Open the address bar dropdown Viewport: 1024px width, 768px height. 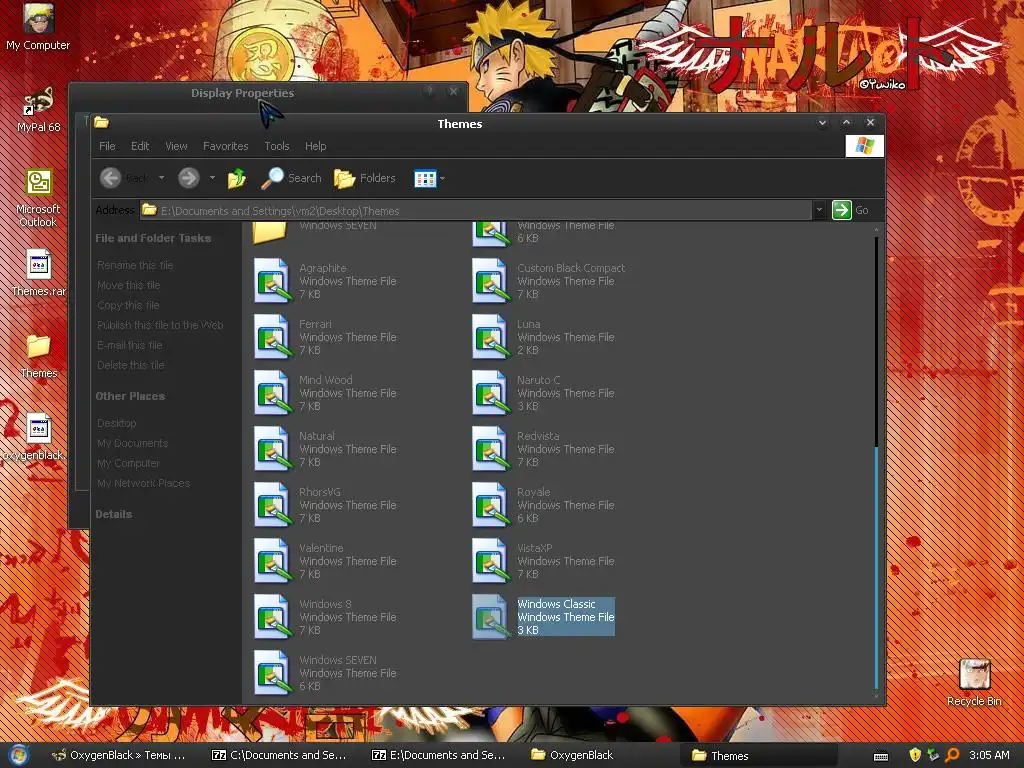(x=819, y=210)
